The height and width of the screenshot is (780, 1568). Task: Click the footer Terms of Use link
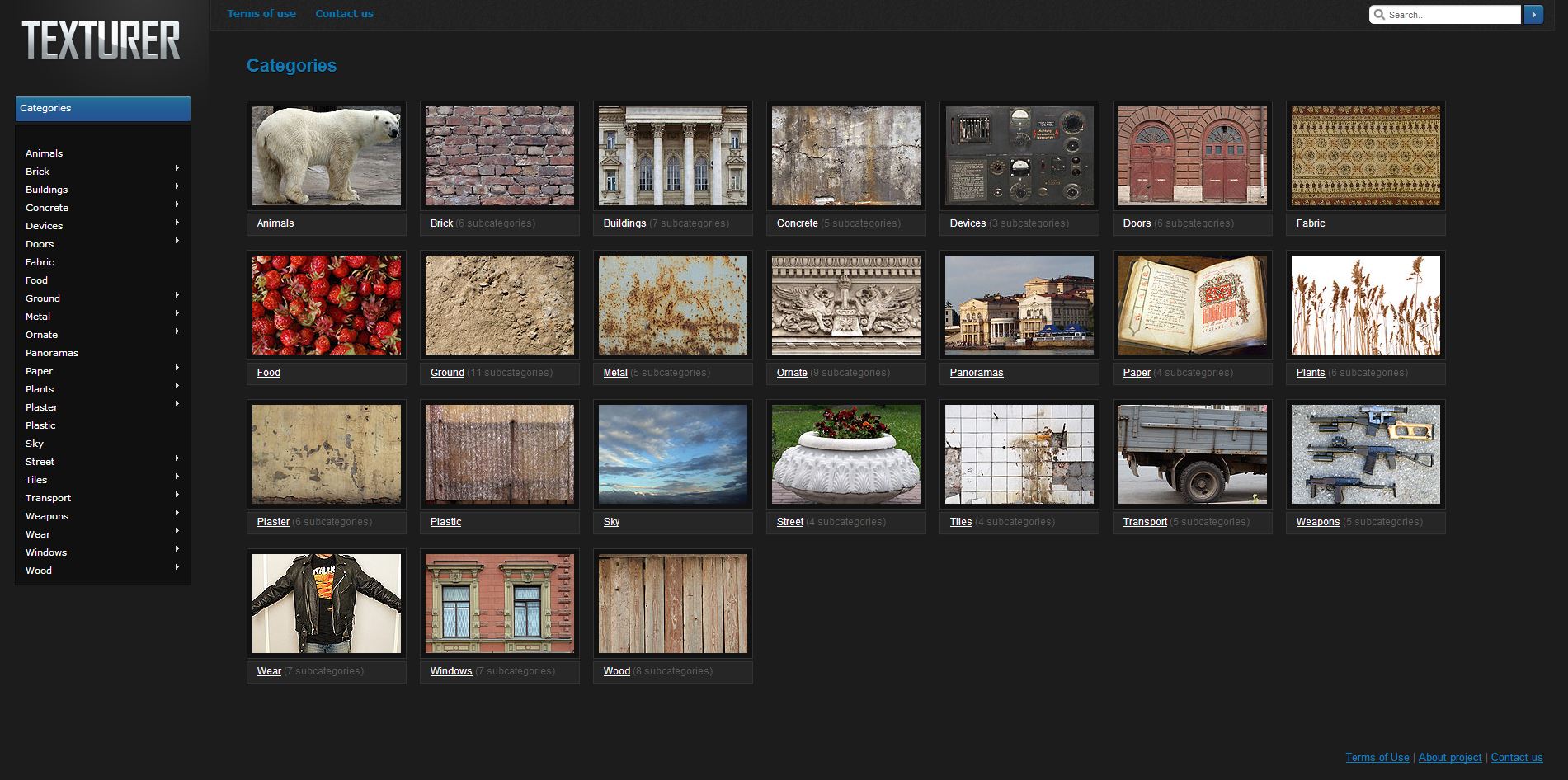click(1377, 758)
